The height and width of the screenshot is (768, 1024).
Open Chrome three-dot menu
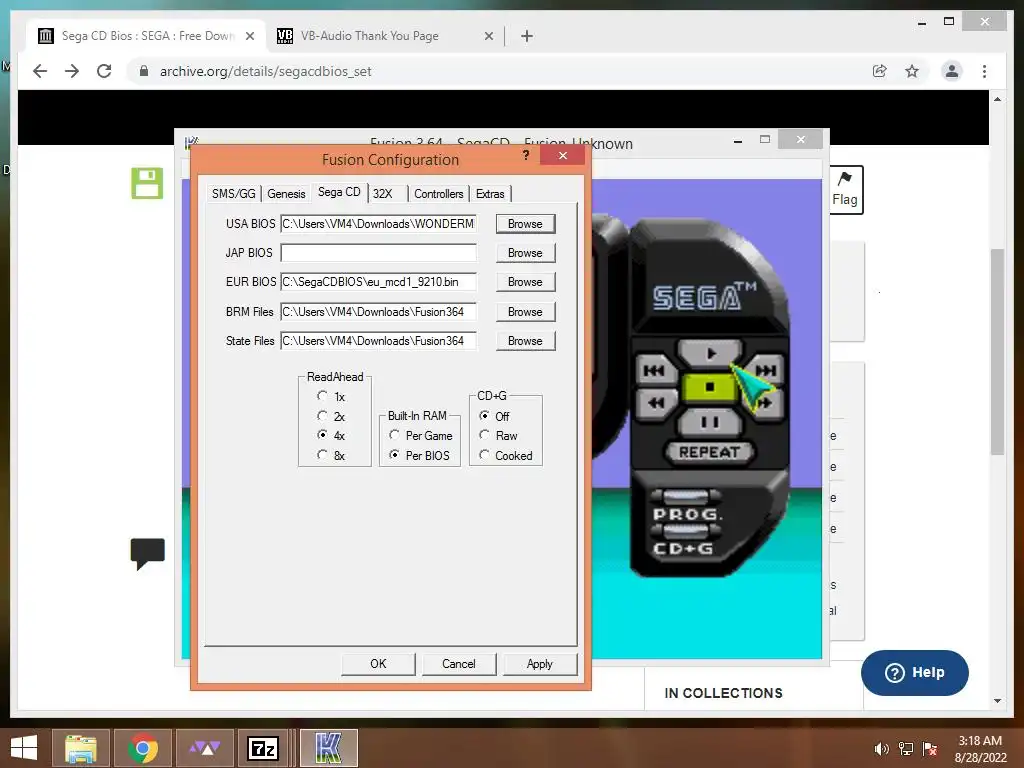(x=984, y=71)
